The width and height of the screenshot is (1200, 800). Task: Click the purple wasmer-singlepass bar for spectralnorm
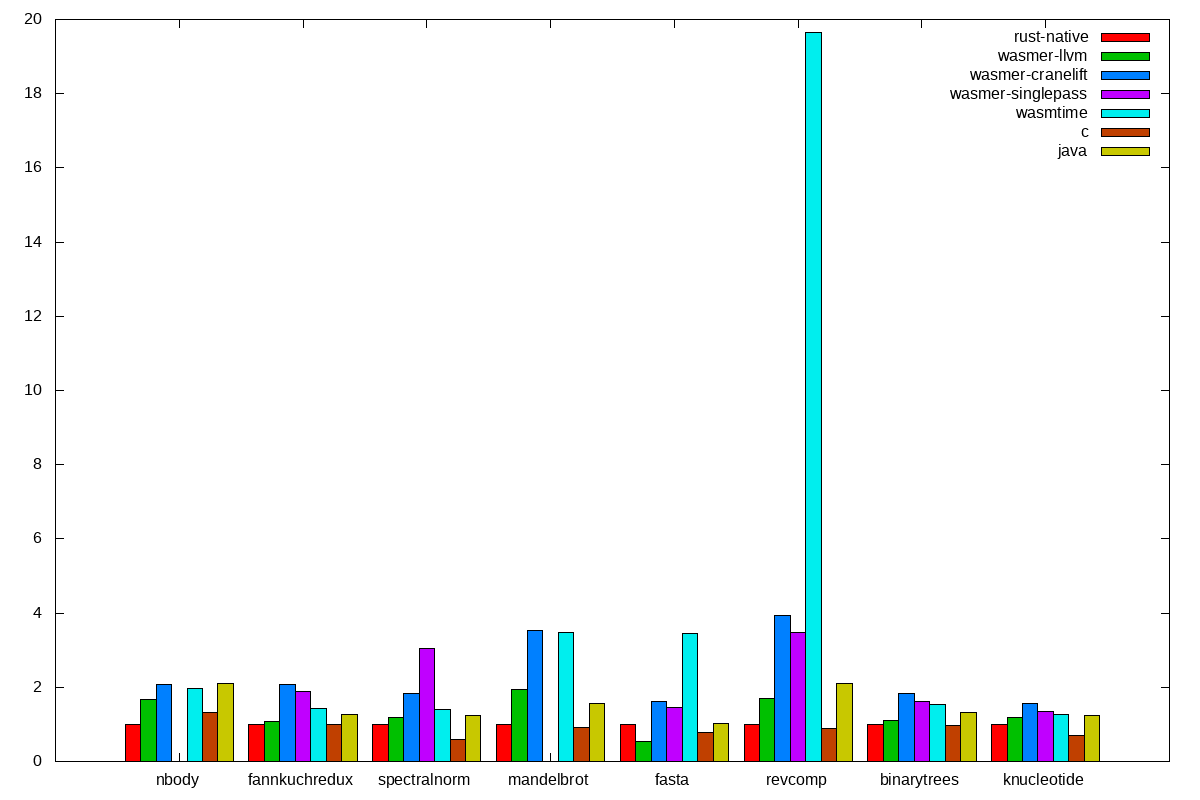click(x=427, y=705)
